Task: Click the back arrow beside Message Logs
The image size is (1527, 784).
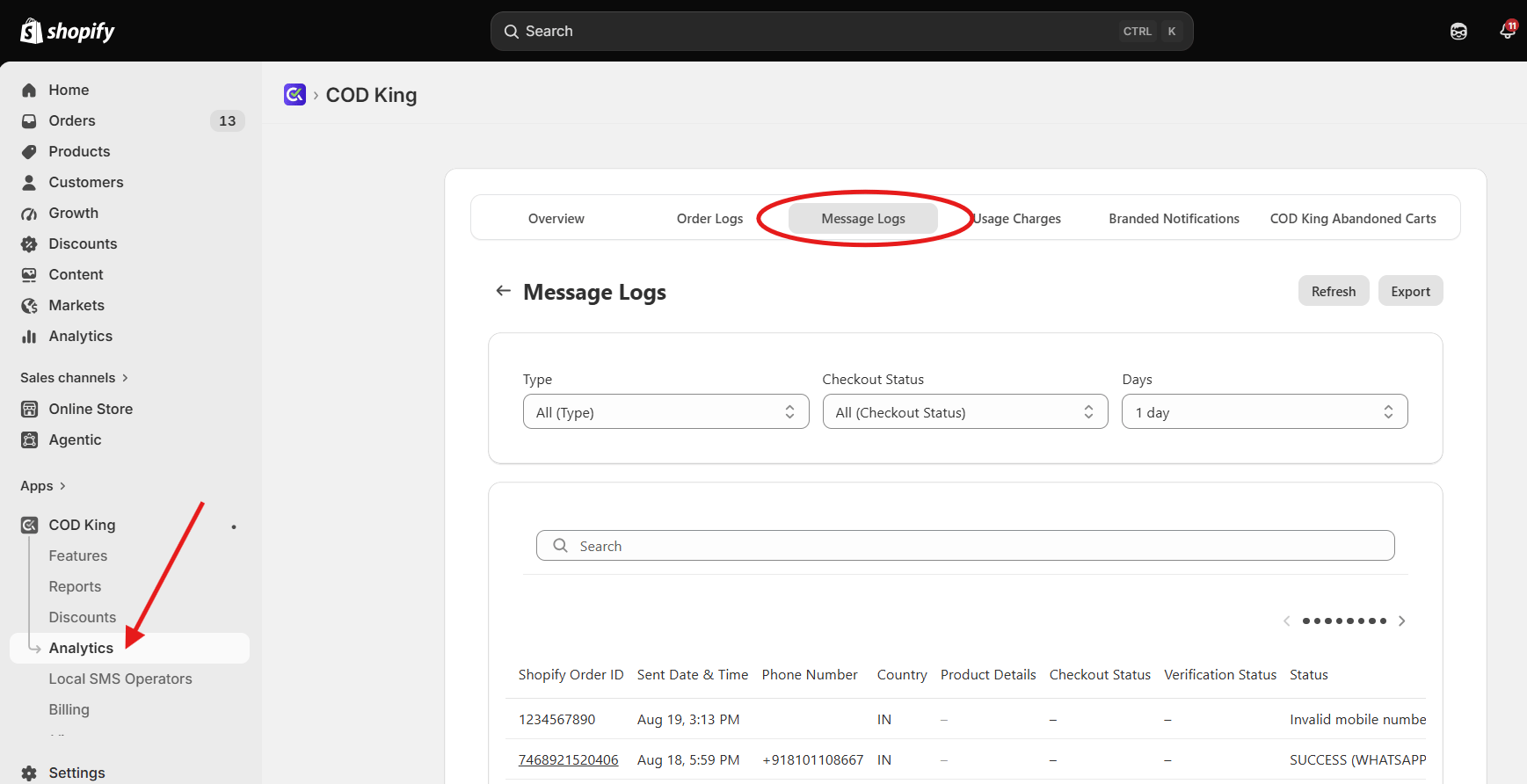Action: pos(503,290)
